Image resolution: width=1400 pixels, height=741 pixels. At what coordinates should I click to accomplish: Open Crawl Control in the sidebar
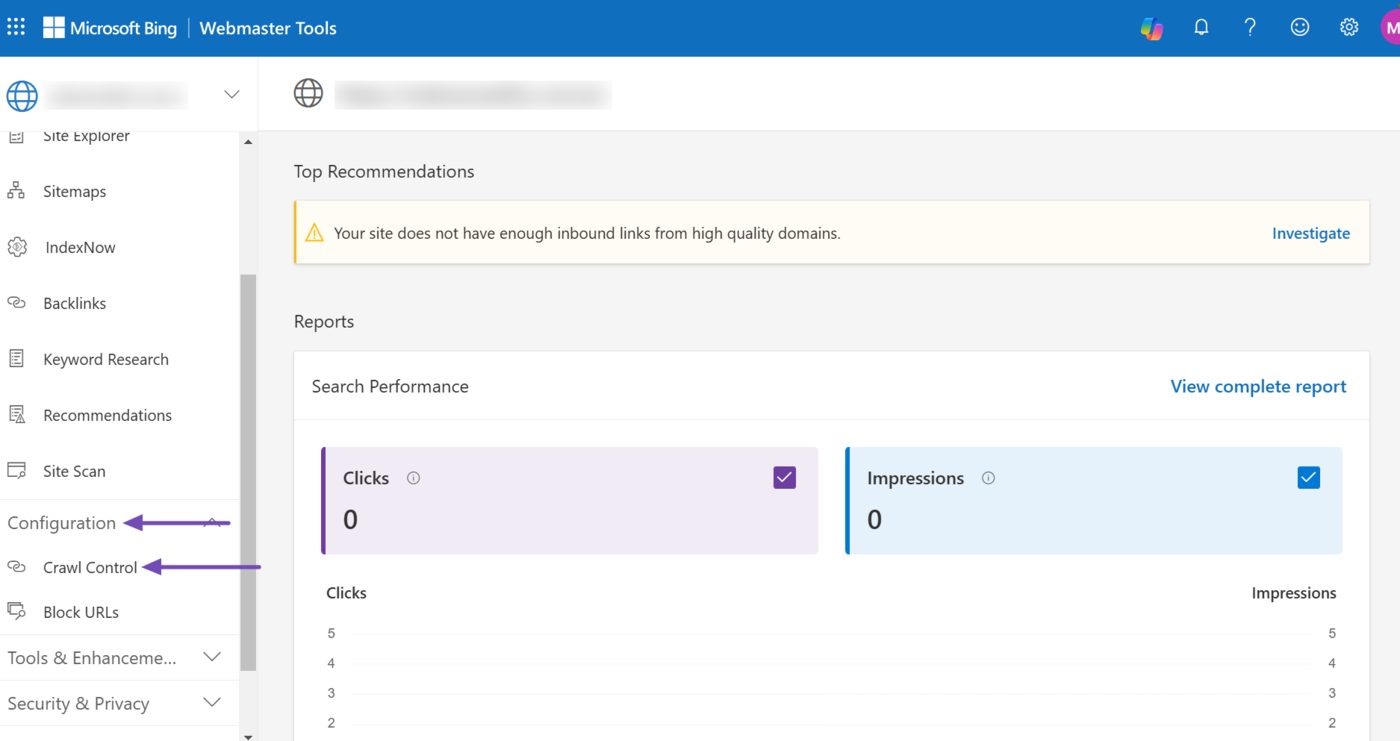tap(90, 567)
